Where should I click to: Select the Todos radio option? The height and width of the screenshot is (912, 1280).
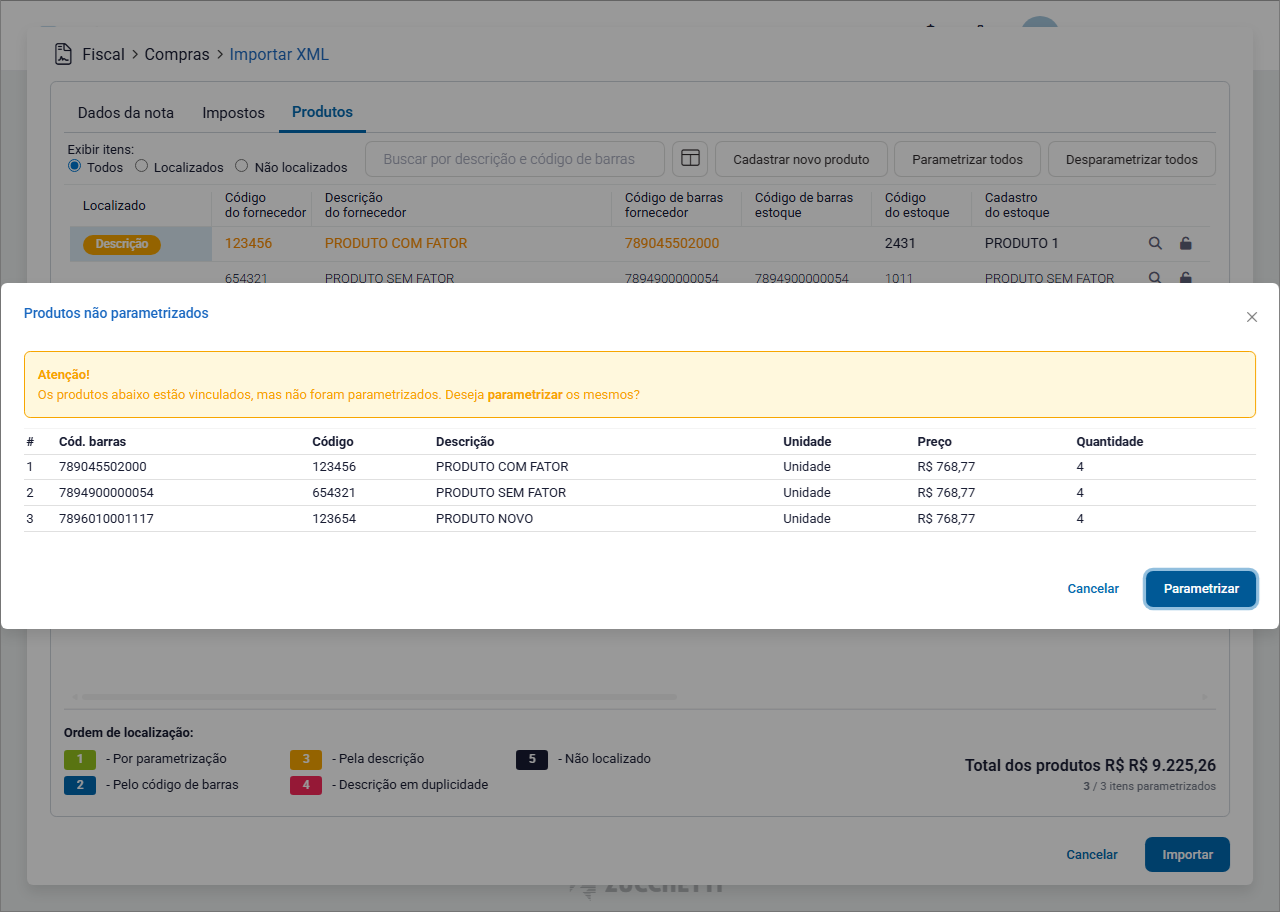75,166
